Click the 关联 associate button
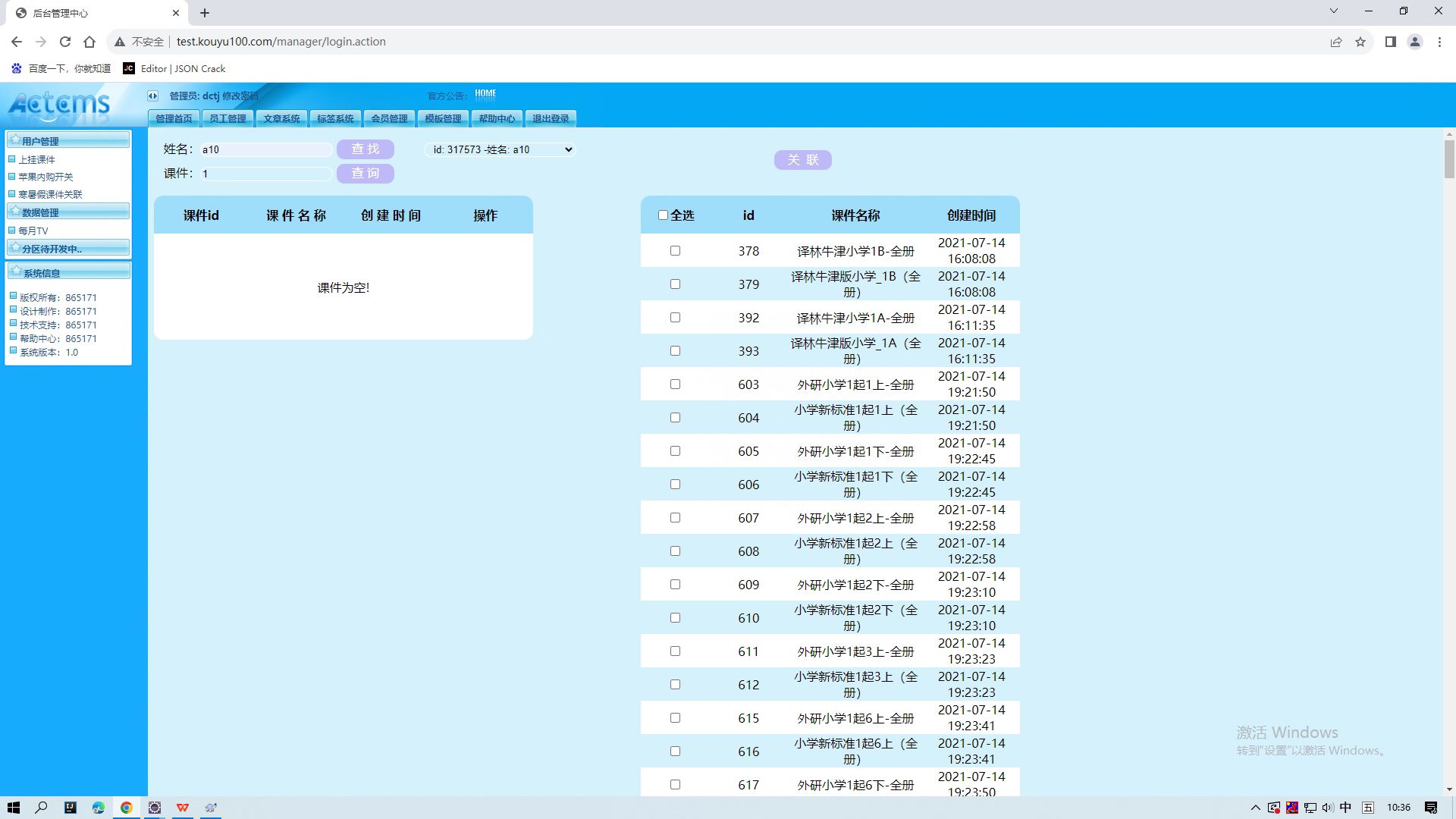The width and height of the screenshot is (1456, 819). pos(803,160)
